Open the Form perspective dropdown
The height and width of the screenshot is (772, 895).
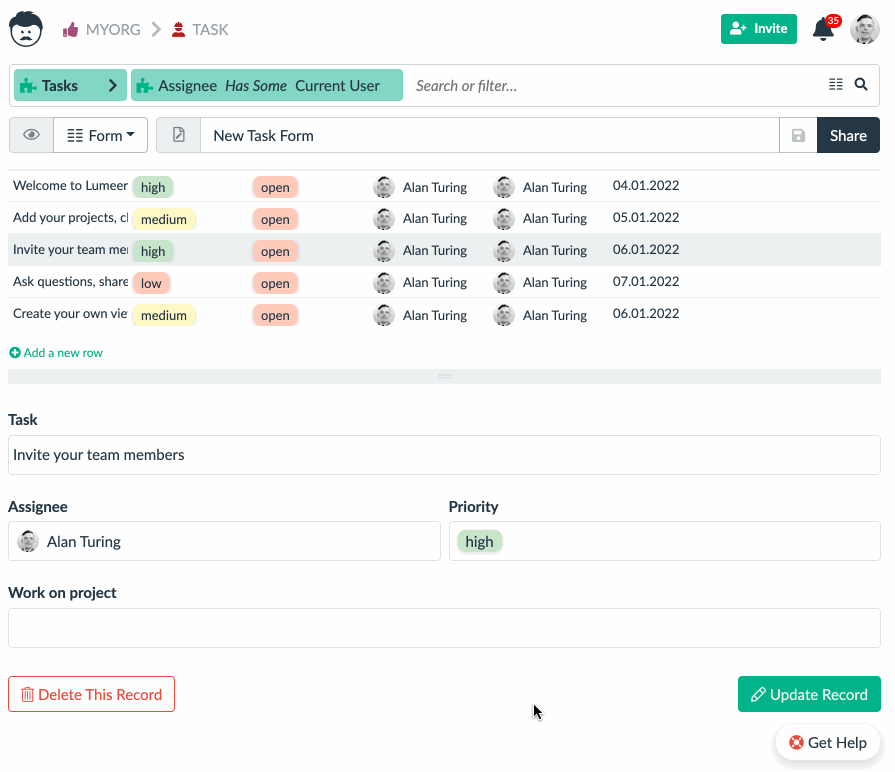coord(100,135)
